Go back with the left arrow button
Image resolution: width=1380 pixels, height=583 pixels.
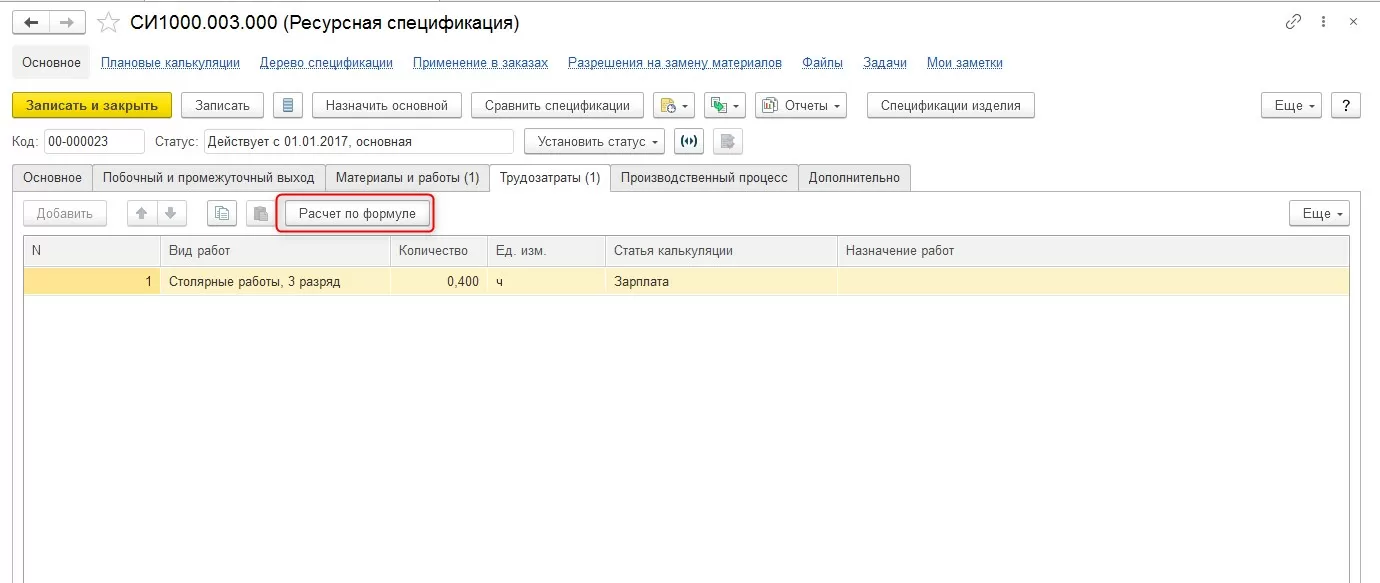[x=31, y=22]
